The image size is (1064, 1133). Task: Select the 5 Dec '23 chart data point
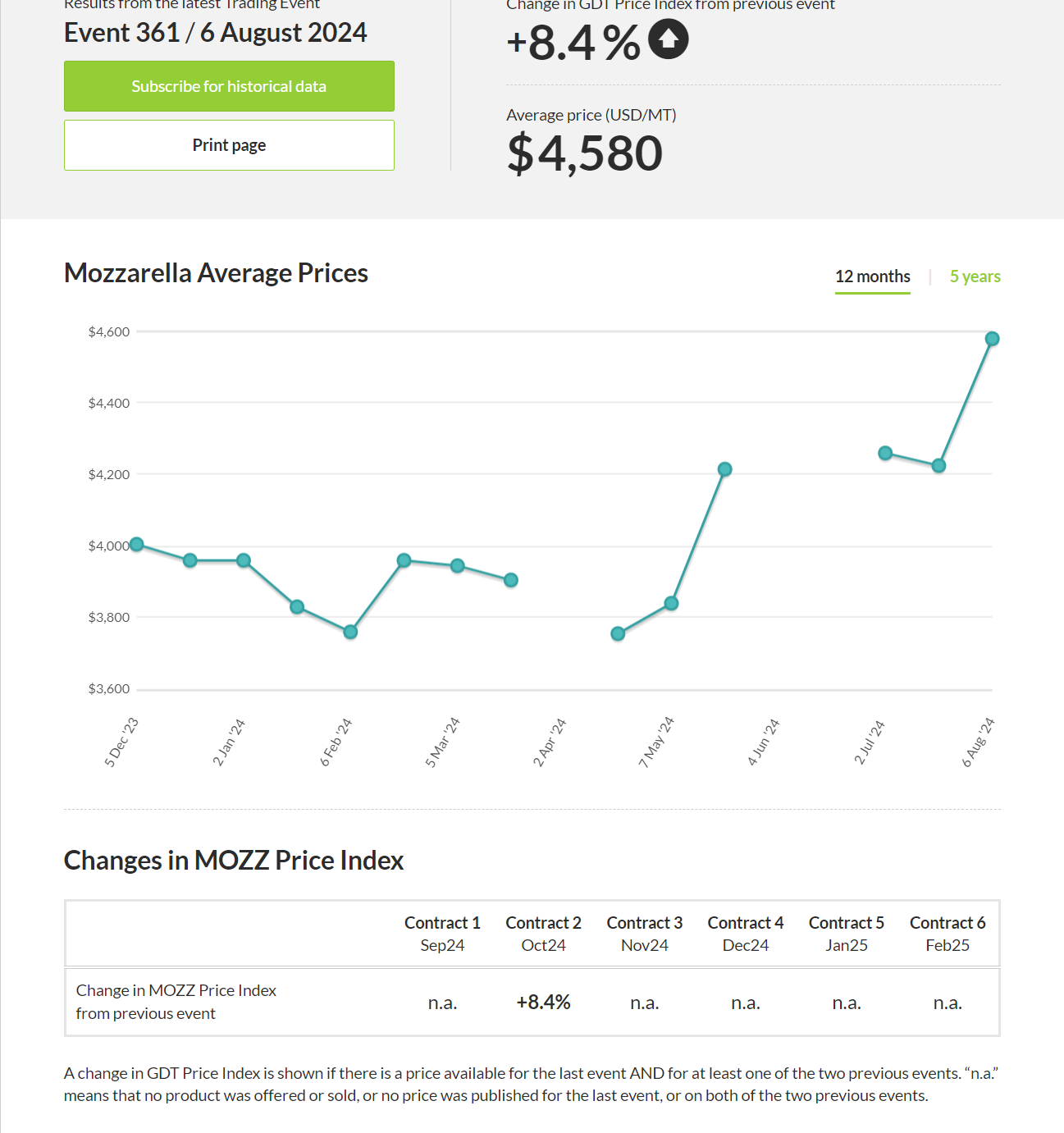(137, 544)
